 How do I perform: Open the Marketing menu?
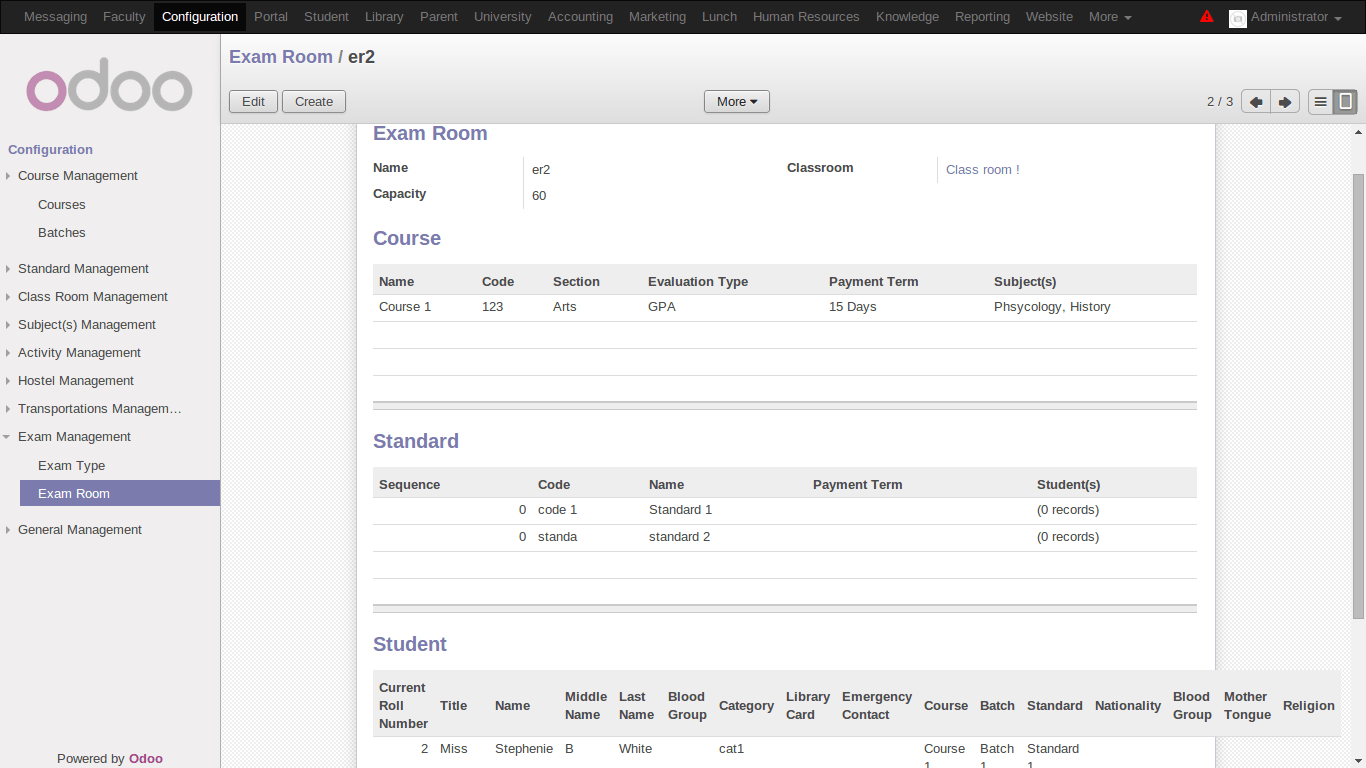click(657, 17)
